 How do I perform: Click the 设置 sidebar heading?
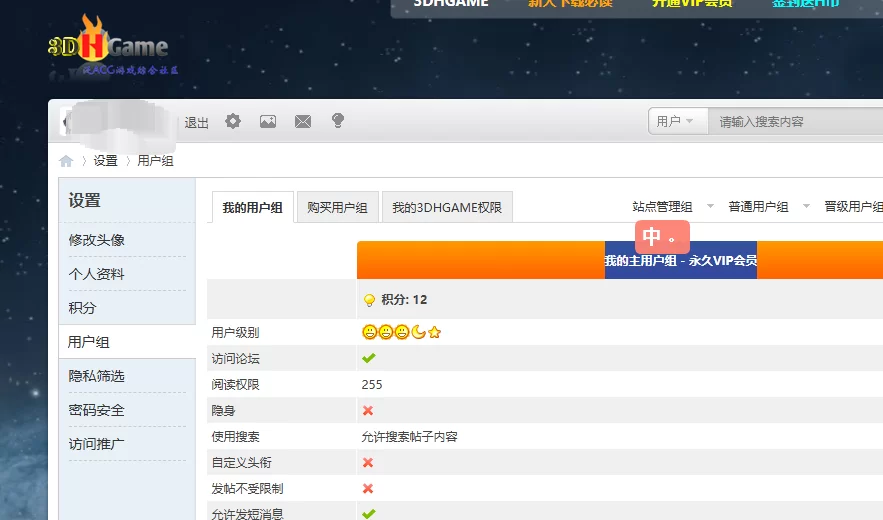[84, 201]
